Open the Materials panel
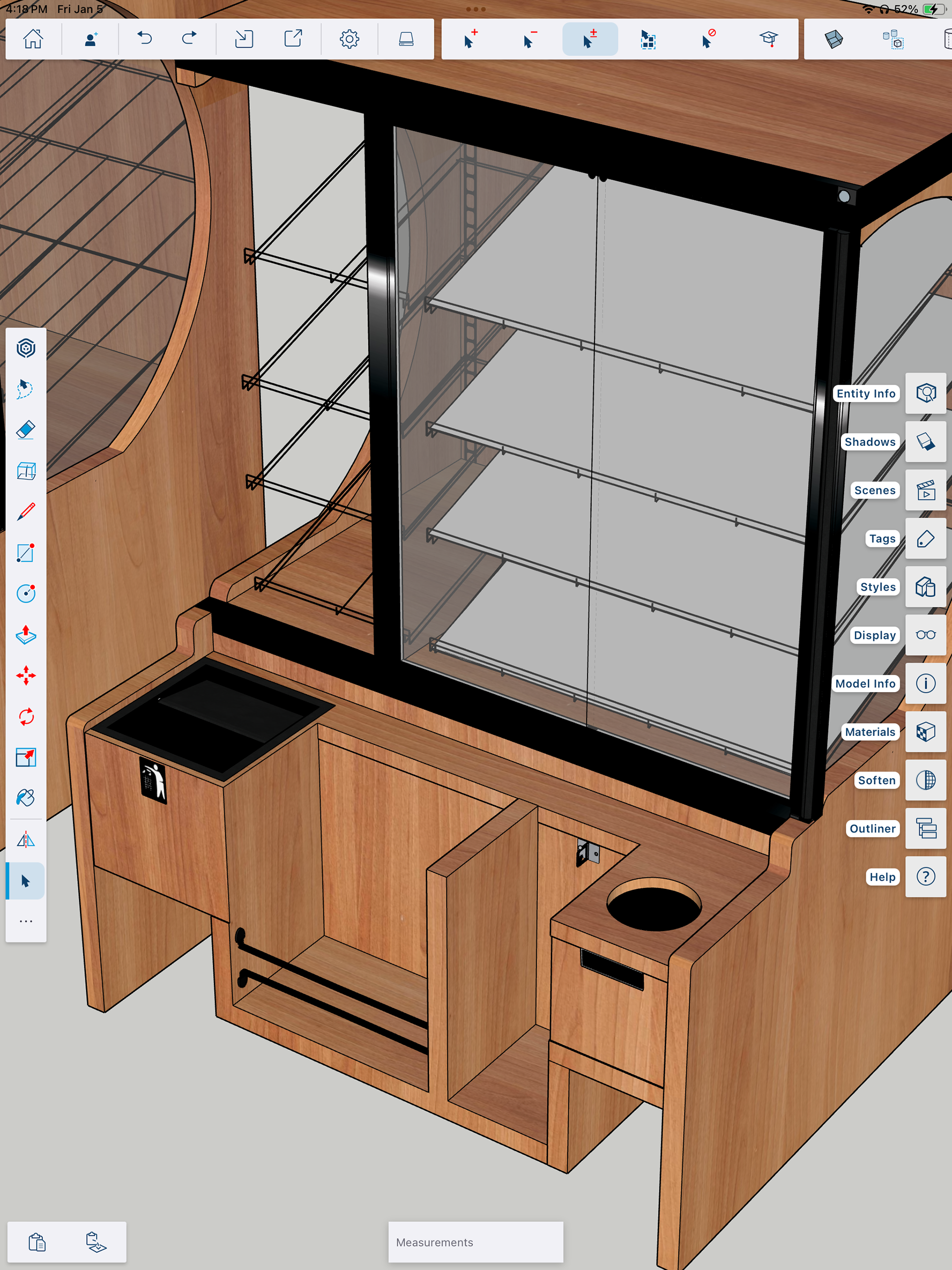The height and width of the screenshot is (1270, 952). tap(925, 731)
